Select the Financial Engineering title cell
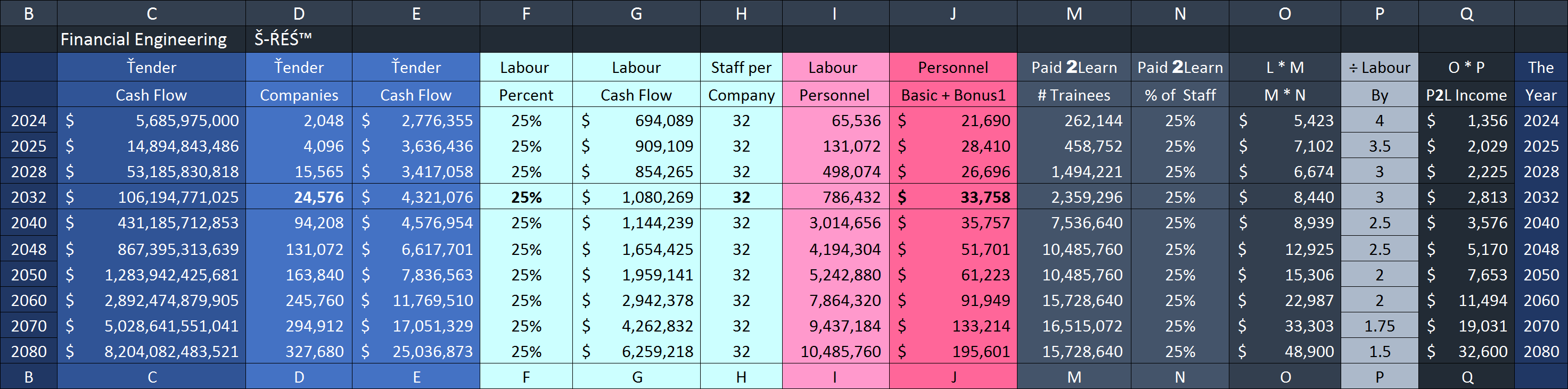The width and height of the screenshot is (1568, 389). click(x=144, y=39)
